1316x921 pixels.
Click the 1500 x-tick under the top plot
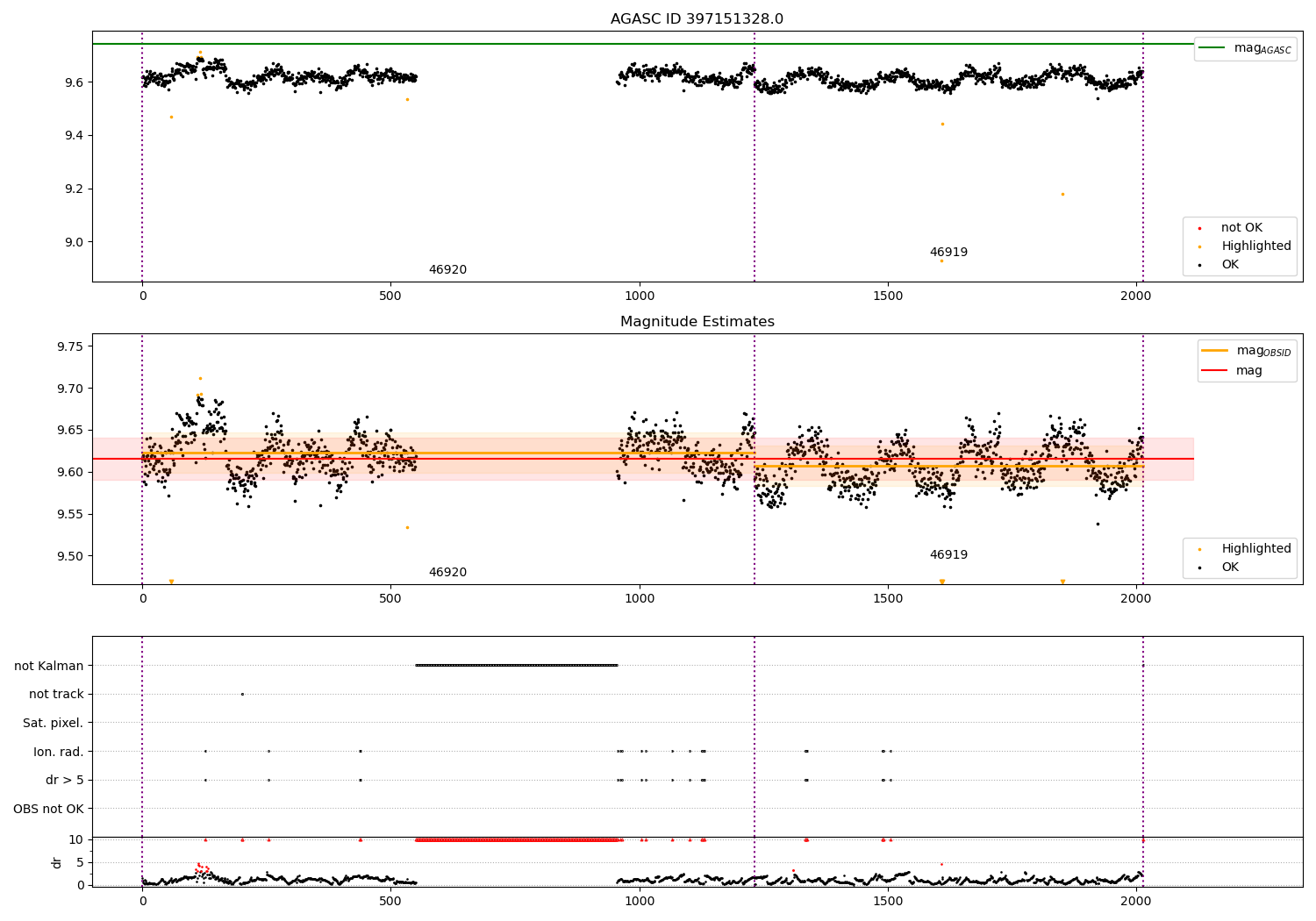[x=888, y=296]
